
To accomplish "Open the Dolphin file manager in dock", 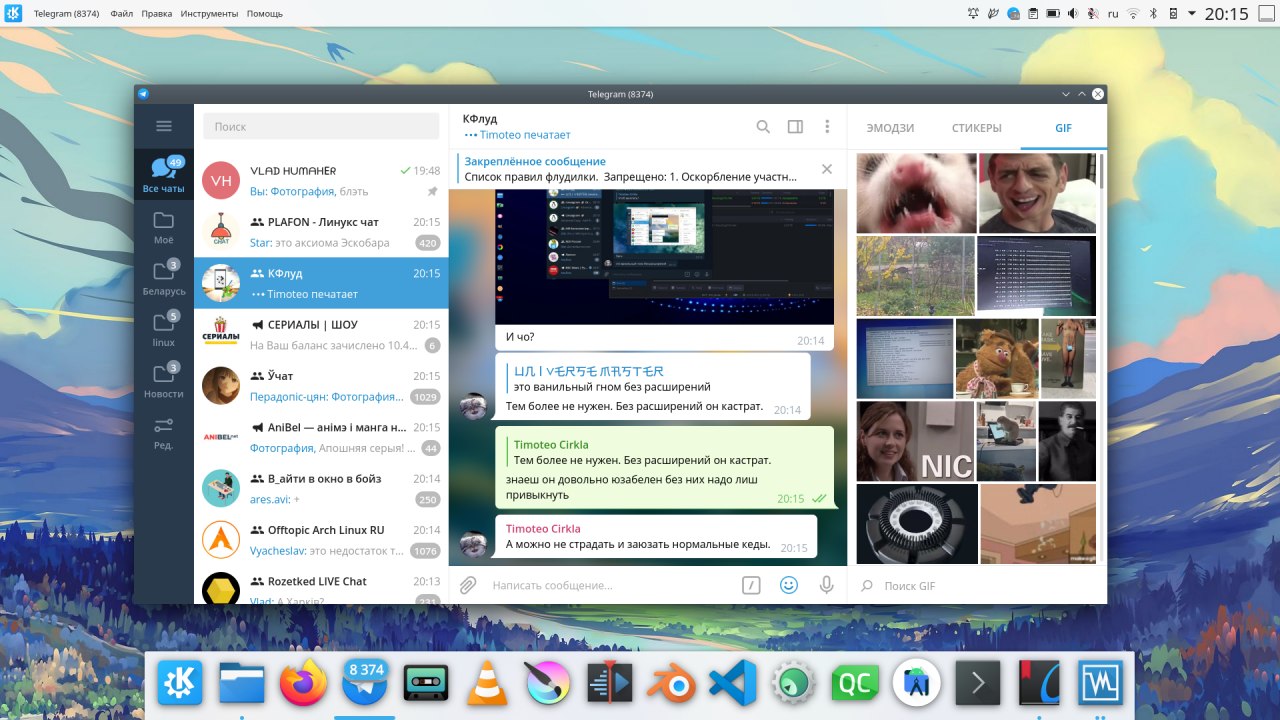I will point(242,684).
